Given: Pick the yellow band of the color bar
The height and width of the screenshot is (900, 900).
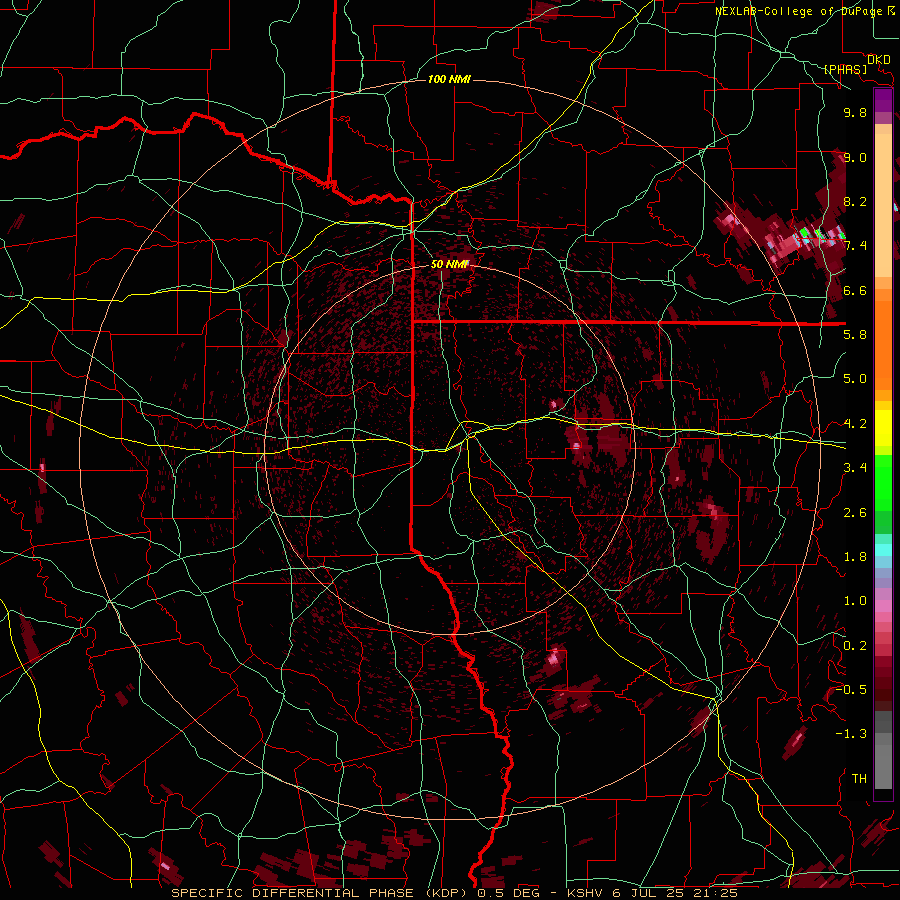Looking at the screenshot, I should 883,428.
